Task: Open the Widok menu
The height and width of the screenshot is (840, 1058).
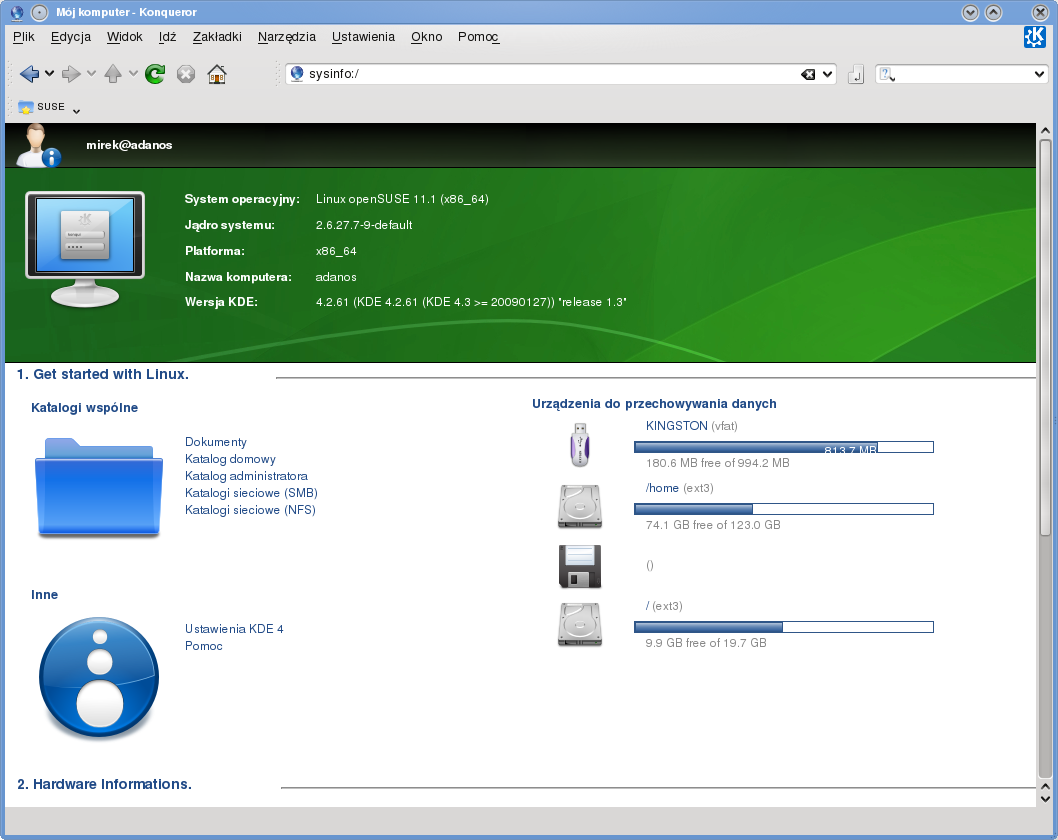Action: [124, 36]
